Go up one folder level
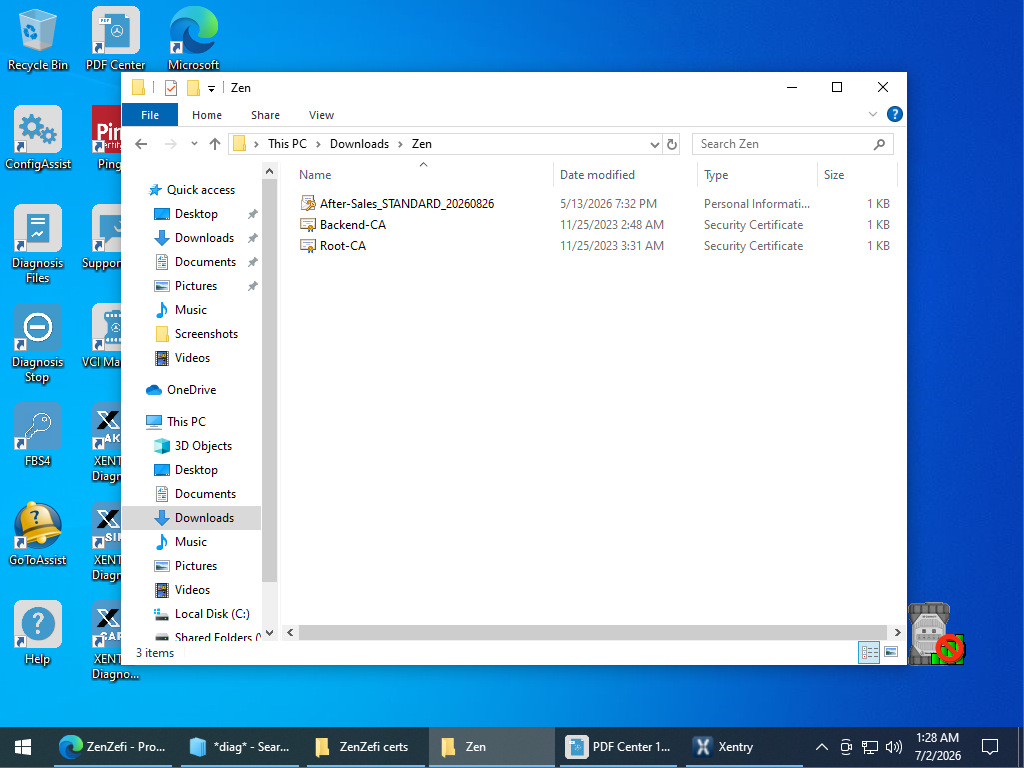The image size is (1024, 768). pos(215,144)
